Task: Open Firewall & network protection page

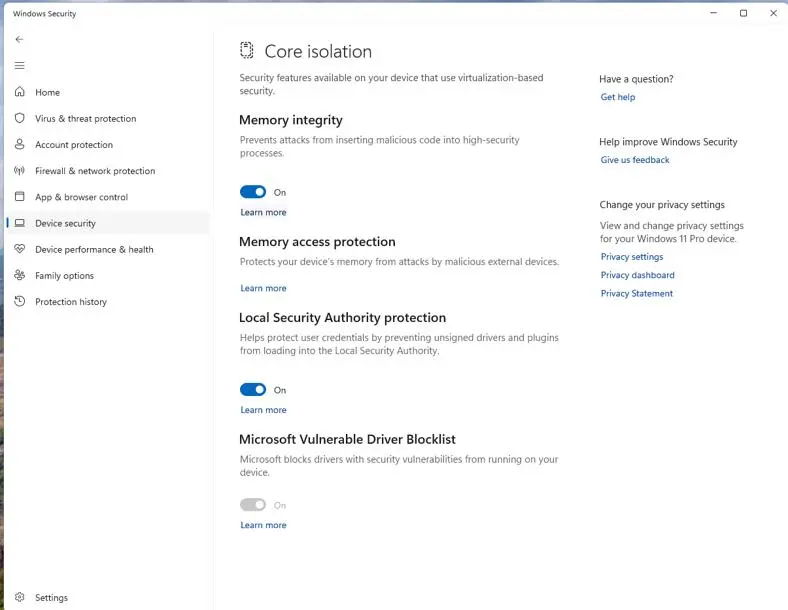Action: coord(95,171)
